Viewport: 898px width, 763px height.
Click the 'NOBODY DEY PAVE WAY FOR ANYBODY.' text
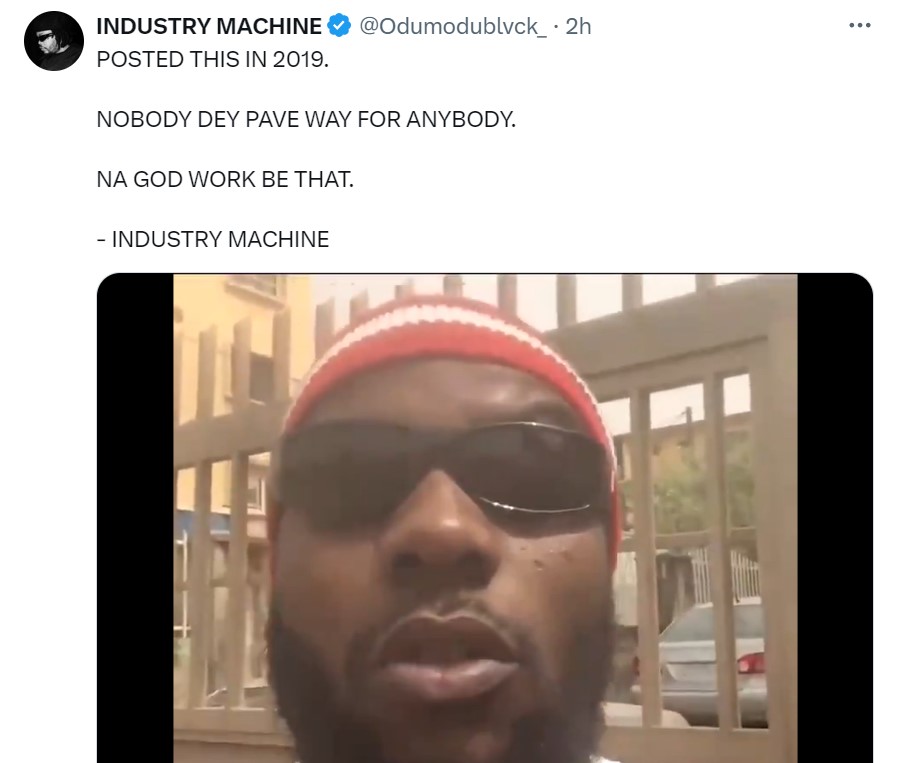(306, 119)
